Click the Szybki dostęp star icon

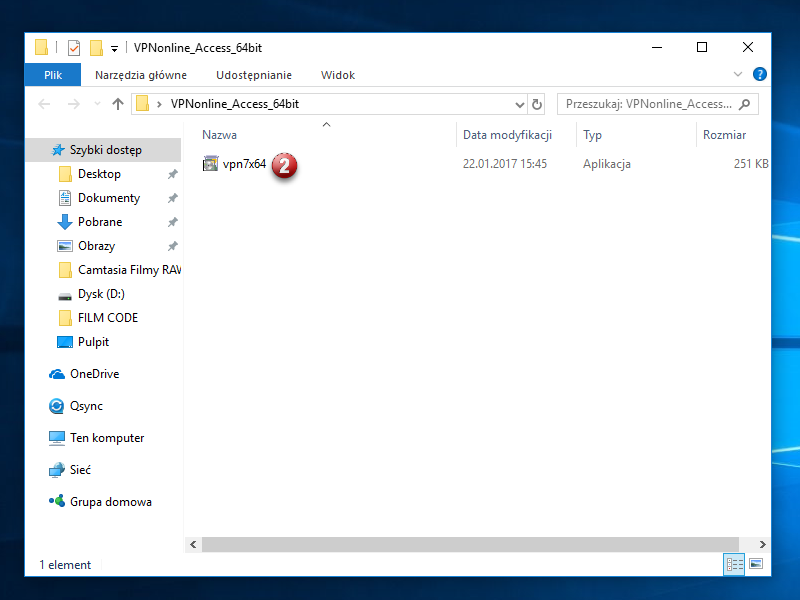tap(58, 150)
